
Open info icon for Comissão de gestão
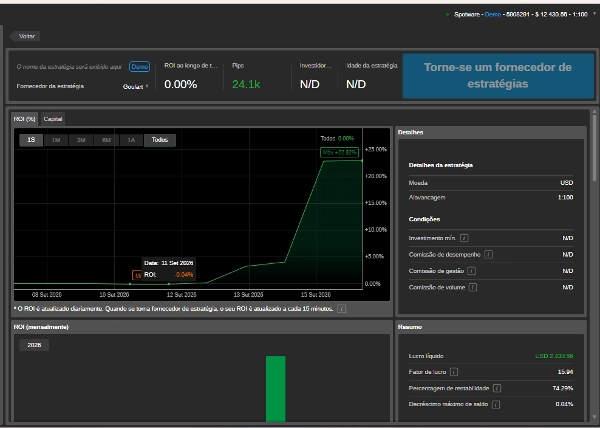point(472,271)
